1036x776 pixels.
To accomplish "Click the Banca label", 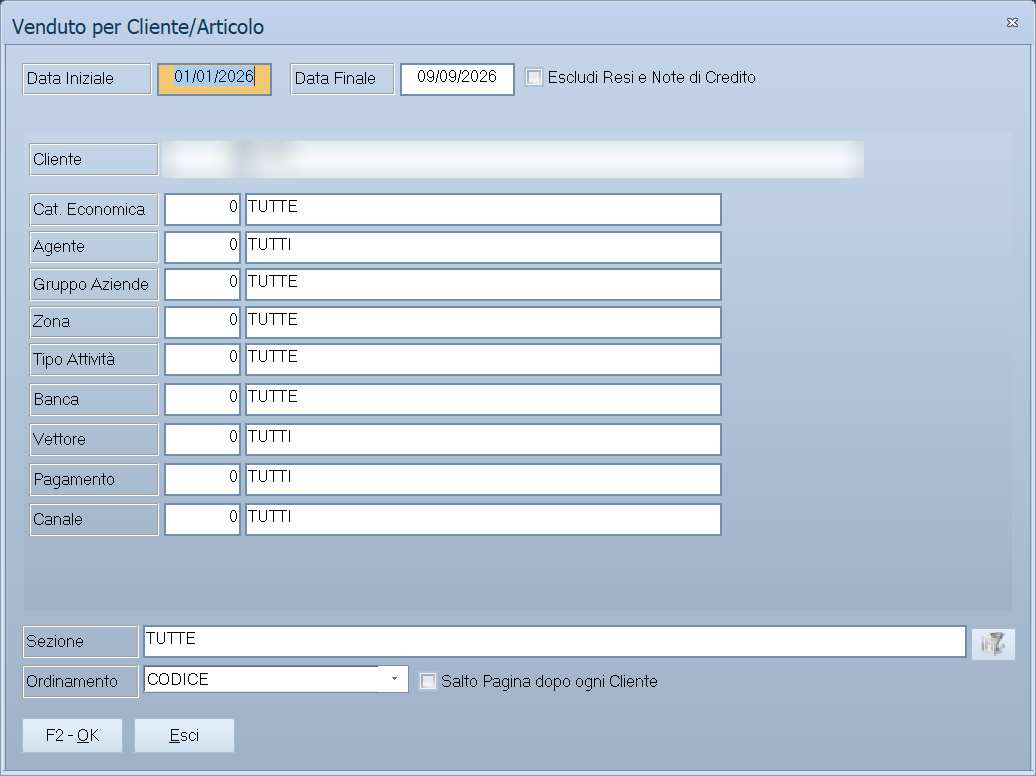I will tap(94, 399).
